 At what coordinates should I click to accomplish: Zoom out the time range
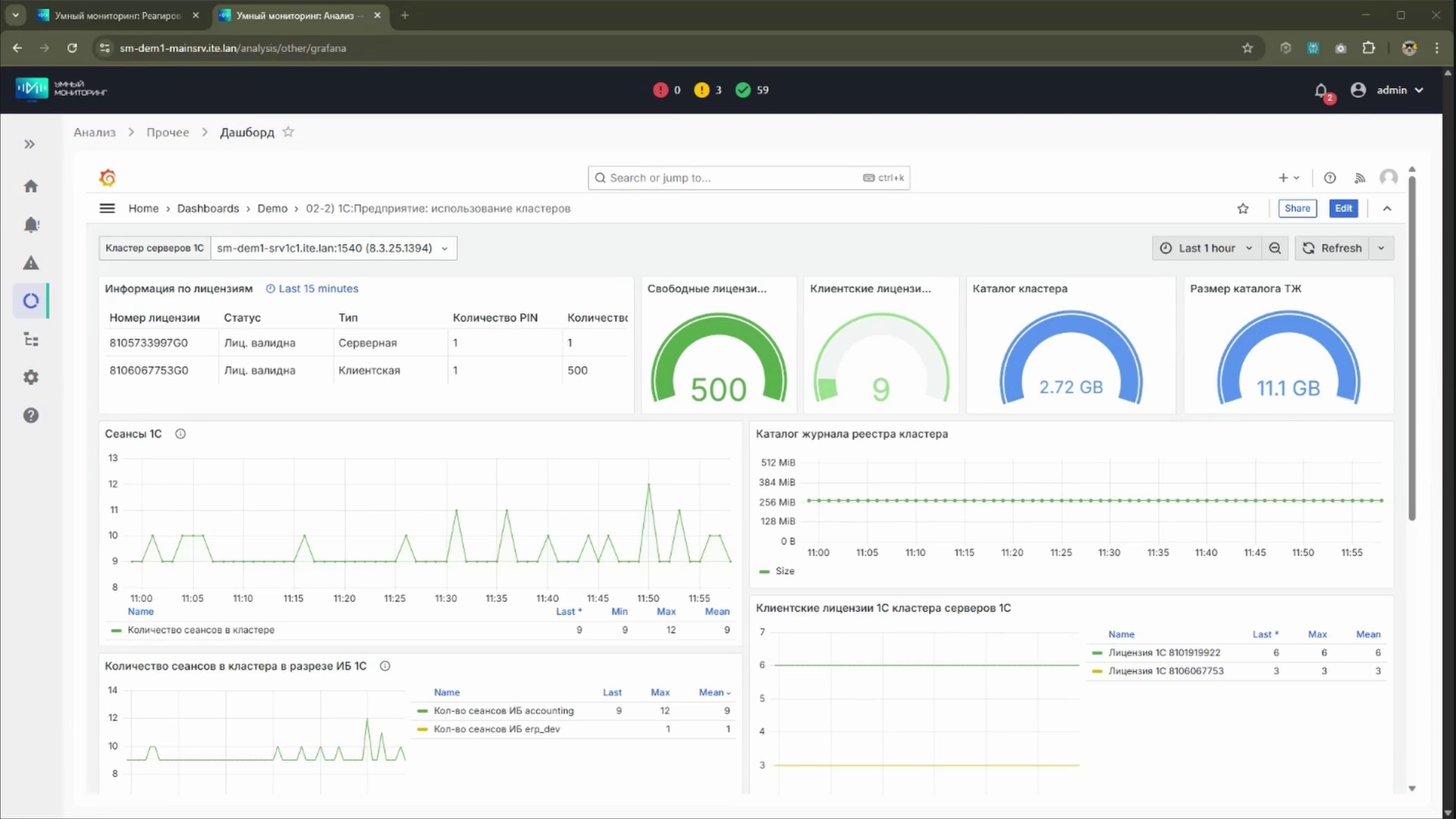click(1275, 248)
